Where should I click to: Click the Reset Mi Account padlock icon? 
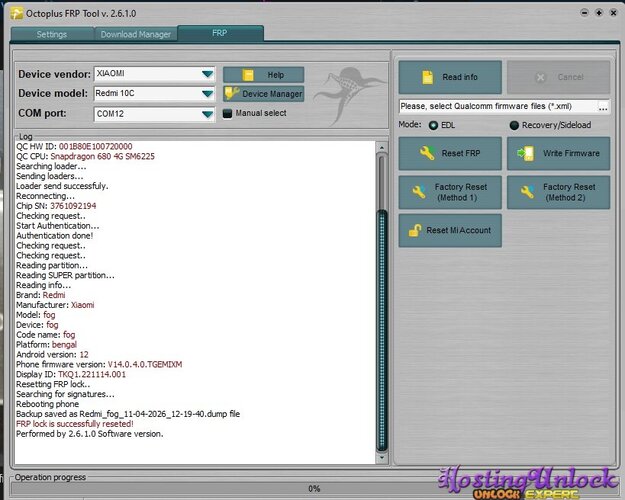[414, 230]
